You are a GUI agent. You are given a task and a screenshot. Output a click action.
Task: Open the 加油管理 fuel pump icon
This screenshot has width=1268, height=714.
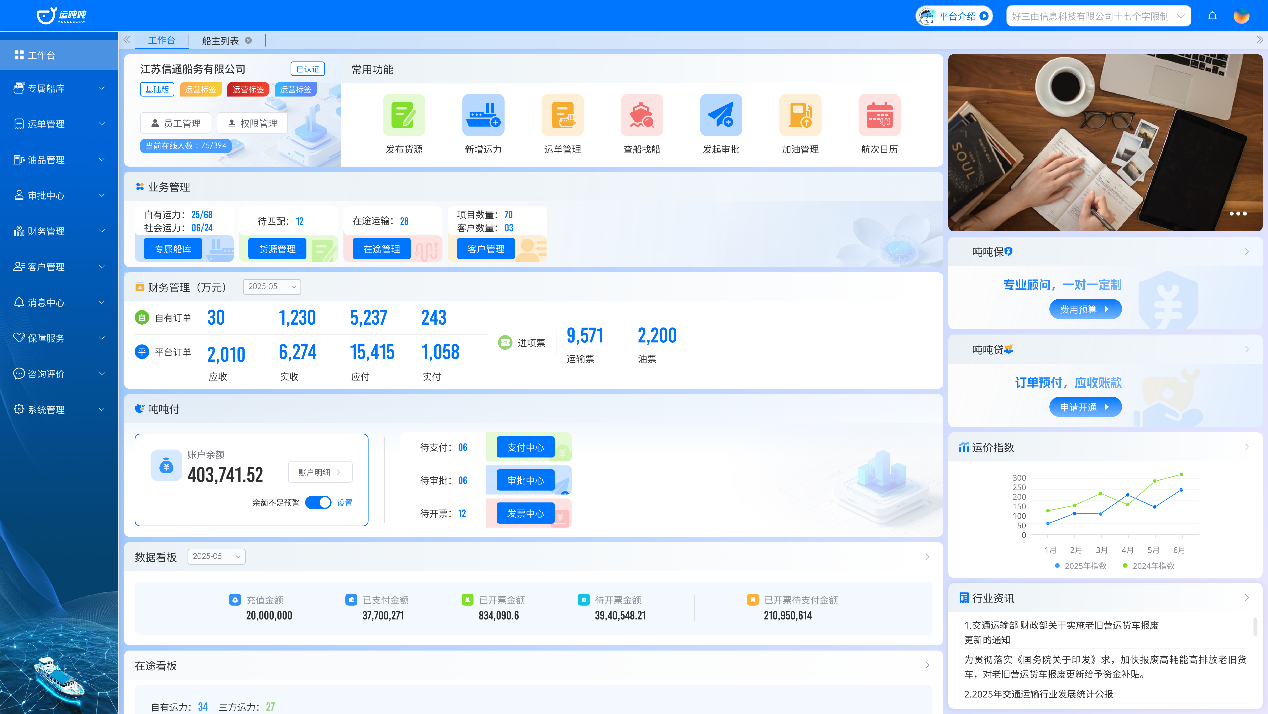click(x=800, y=115)
